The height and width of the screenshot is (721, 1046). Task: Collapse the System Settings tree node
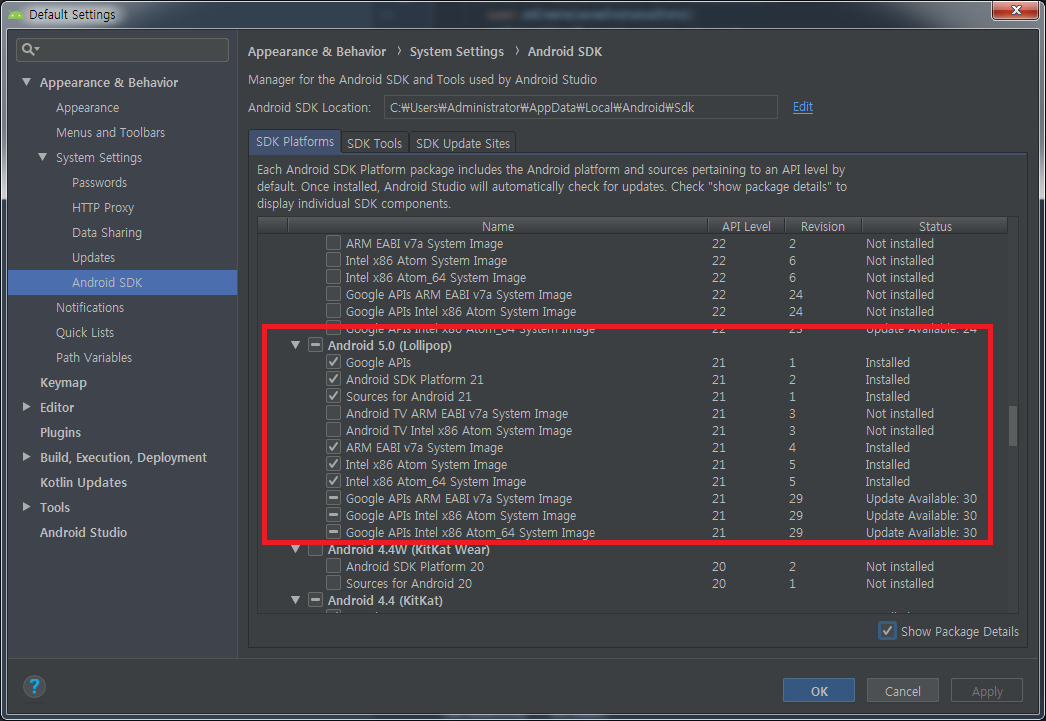tap(43, 157)
